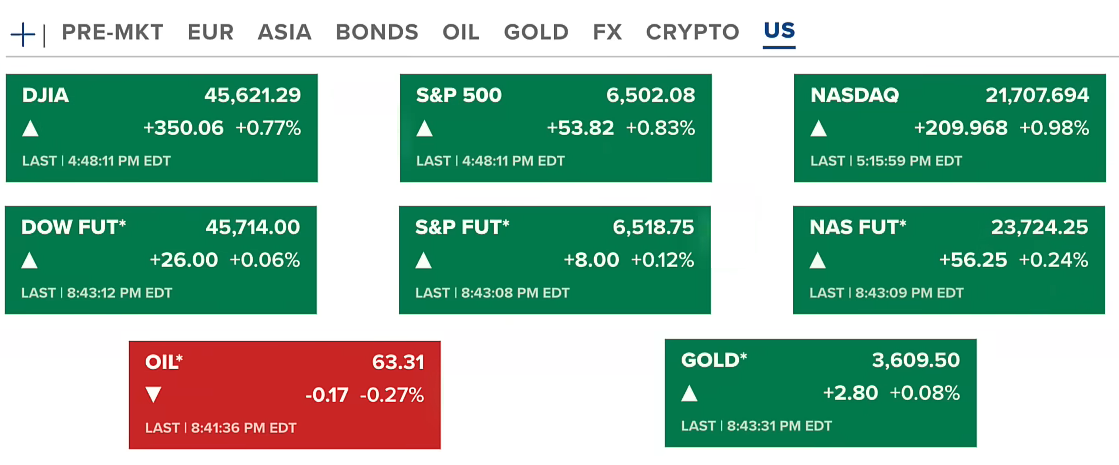Viewport: 1119px width, 465px height.
Task: Click the plus icon to add market
Action: 23,33
